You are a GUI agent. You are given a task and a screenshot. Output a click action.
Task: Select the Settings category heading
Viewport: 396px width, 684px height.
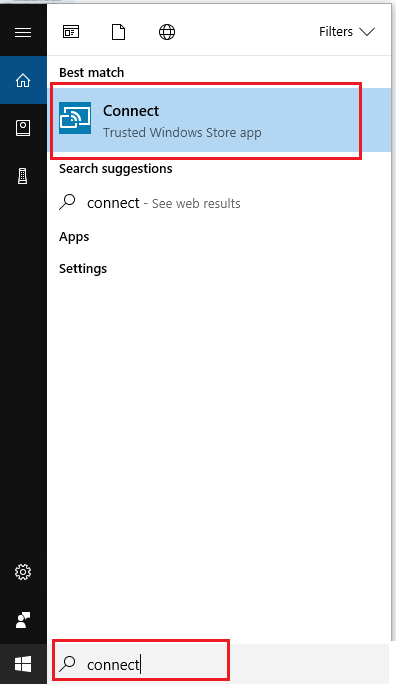pyautogui.click(x=83, y=269)
